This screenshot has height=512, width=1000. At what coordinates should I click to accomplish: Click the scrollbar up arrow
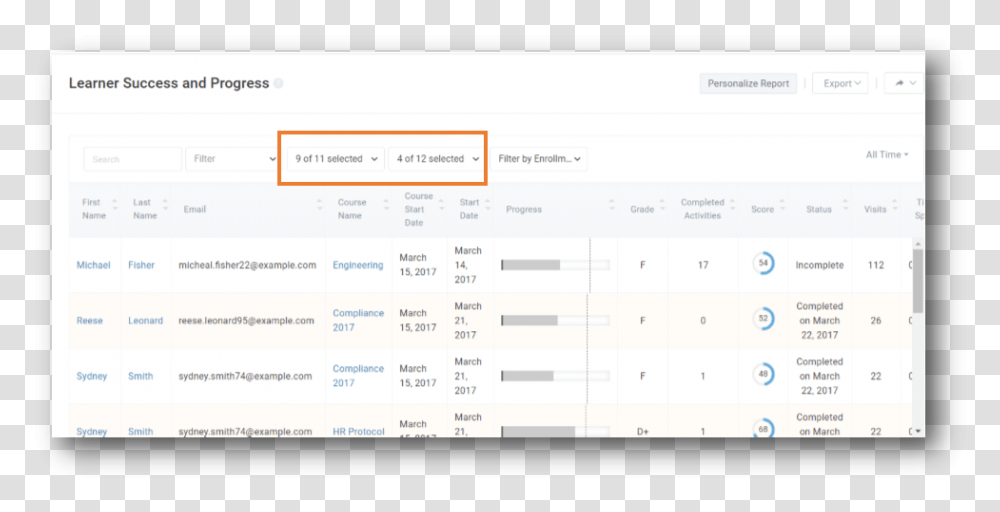tap(918, 244)
